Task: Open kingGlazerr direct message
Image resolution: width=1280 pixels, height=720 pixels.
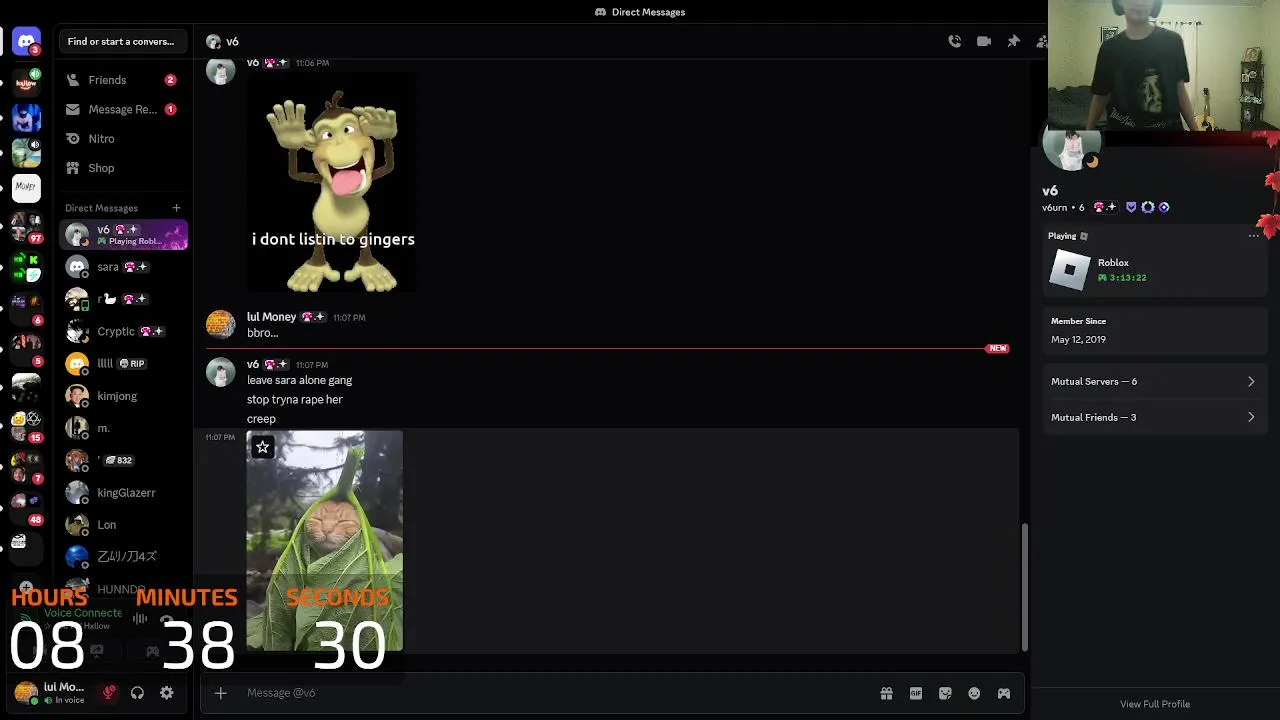Action: (x=123, y=493)
